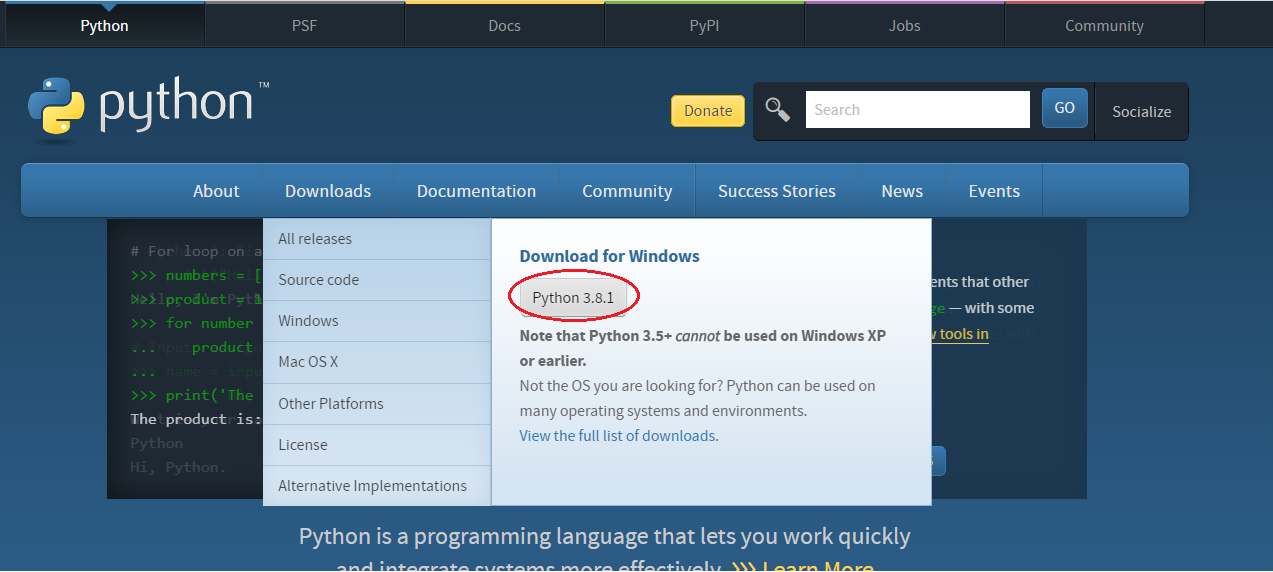
Task: Select All releases from Downloads menu
Action: [315, 239]
